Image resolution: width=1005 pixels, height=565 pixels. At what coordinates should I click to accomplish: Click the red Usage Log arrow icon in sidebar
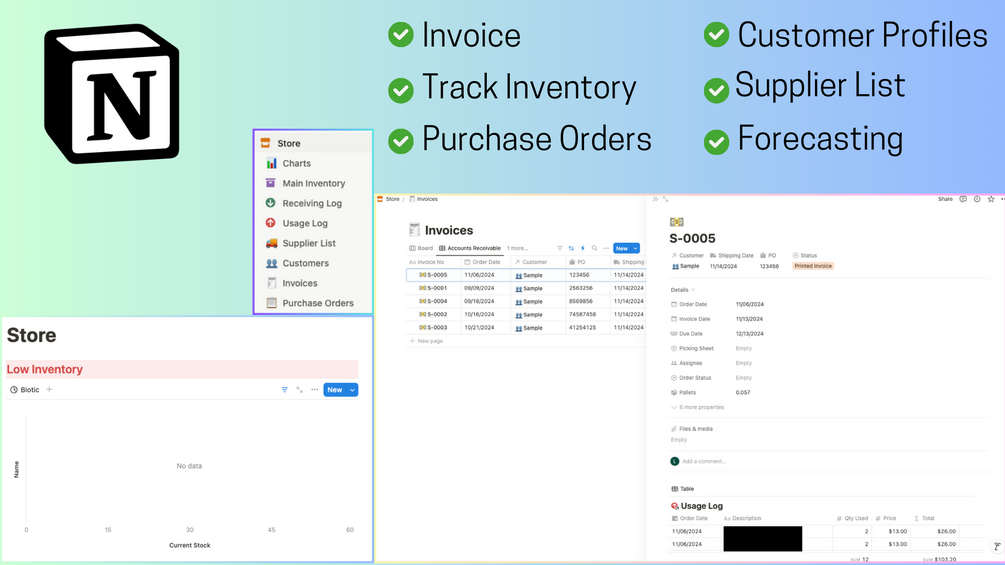coord(270,223)
